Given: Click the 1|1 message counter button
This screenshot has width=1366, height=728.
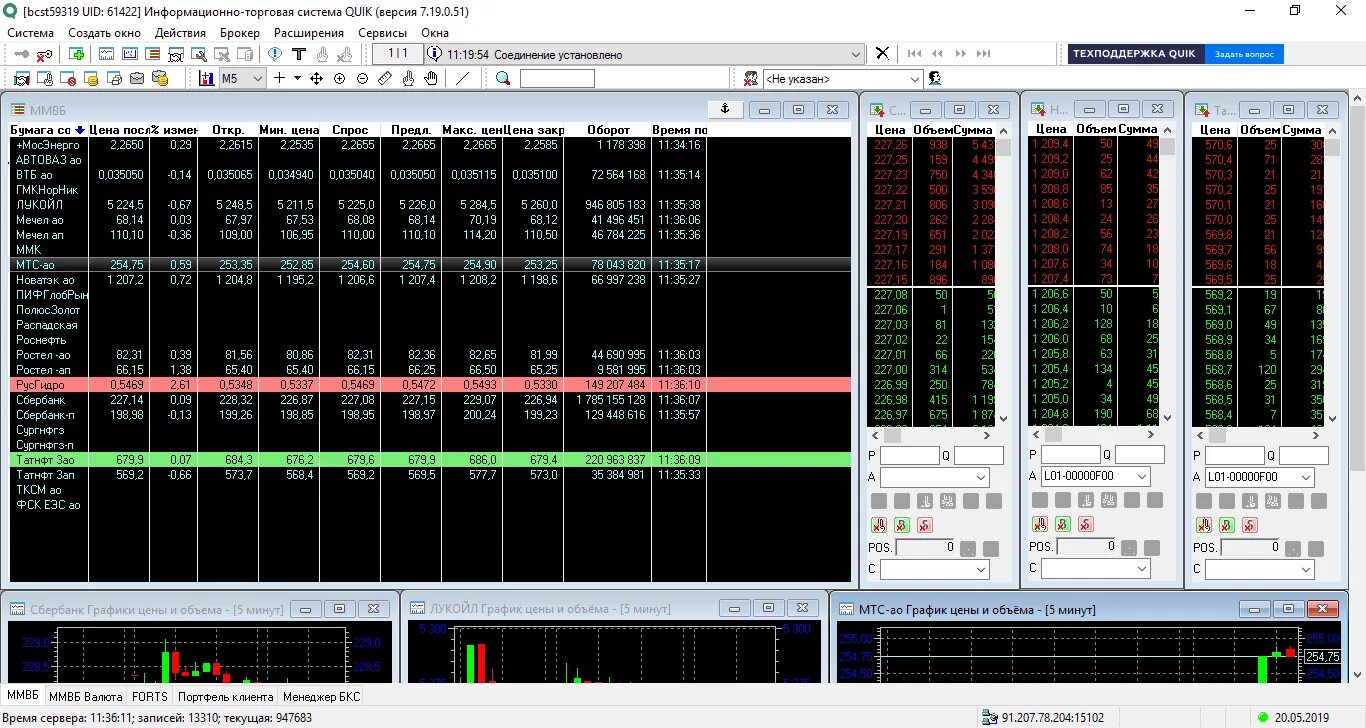Looking at the screenshot, I should (x=397, y=54).
